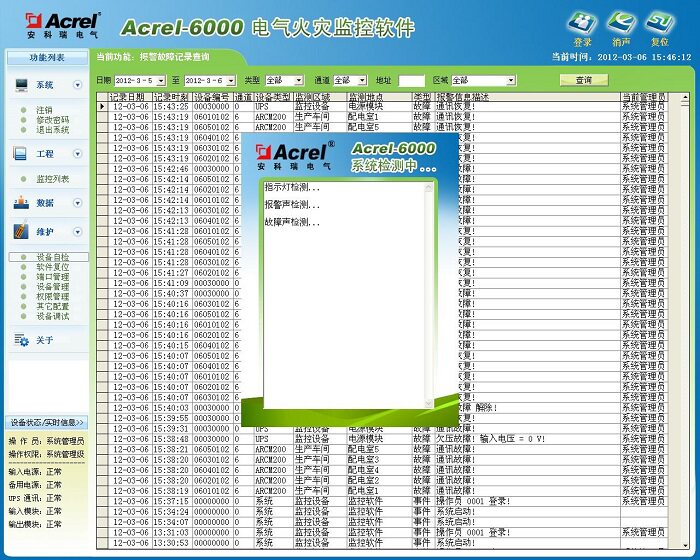The image size is (700, 560).
Task: Click 设备状态/实时信息>> button
Action: (x=47, y=422)
